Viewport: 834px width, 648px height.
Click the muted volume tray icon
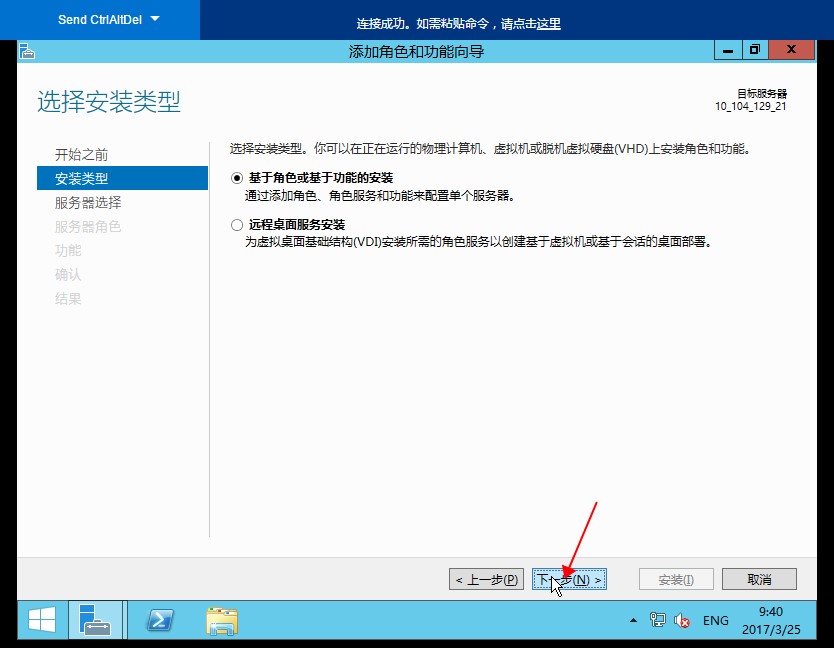682,620
